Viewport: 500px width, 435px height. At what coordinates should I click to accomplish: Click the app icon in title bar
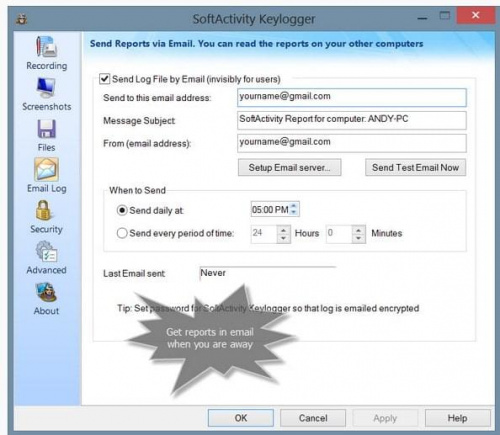[x=22, y=19]
